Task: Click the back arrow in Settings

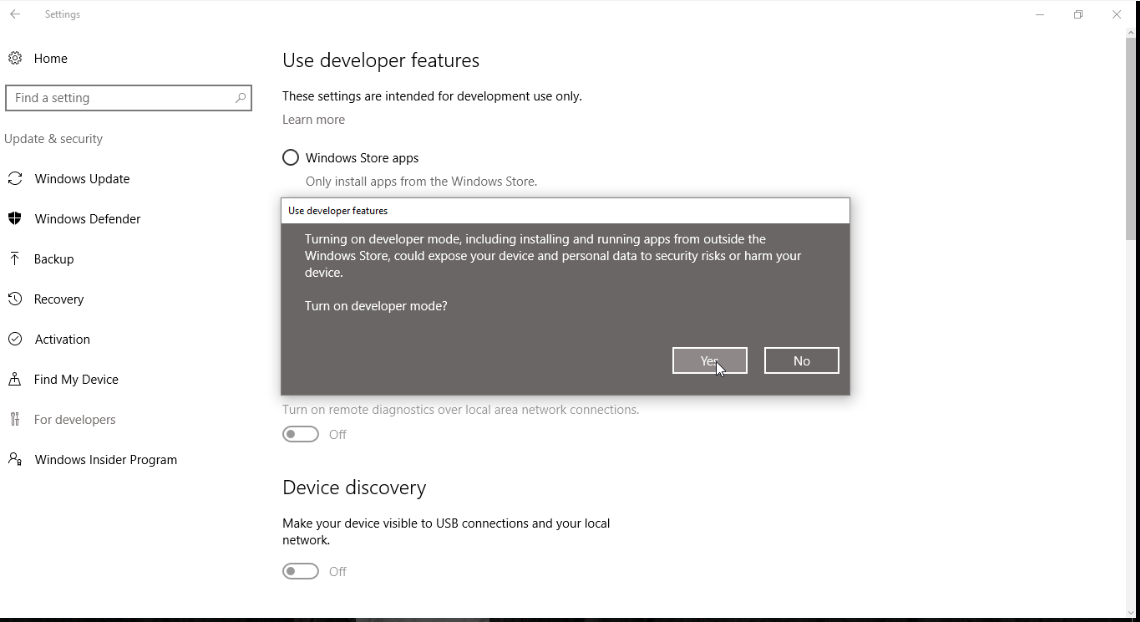Action: pos(15,14)
